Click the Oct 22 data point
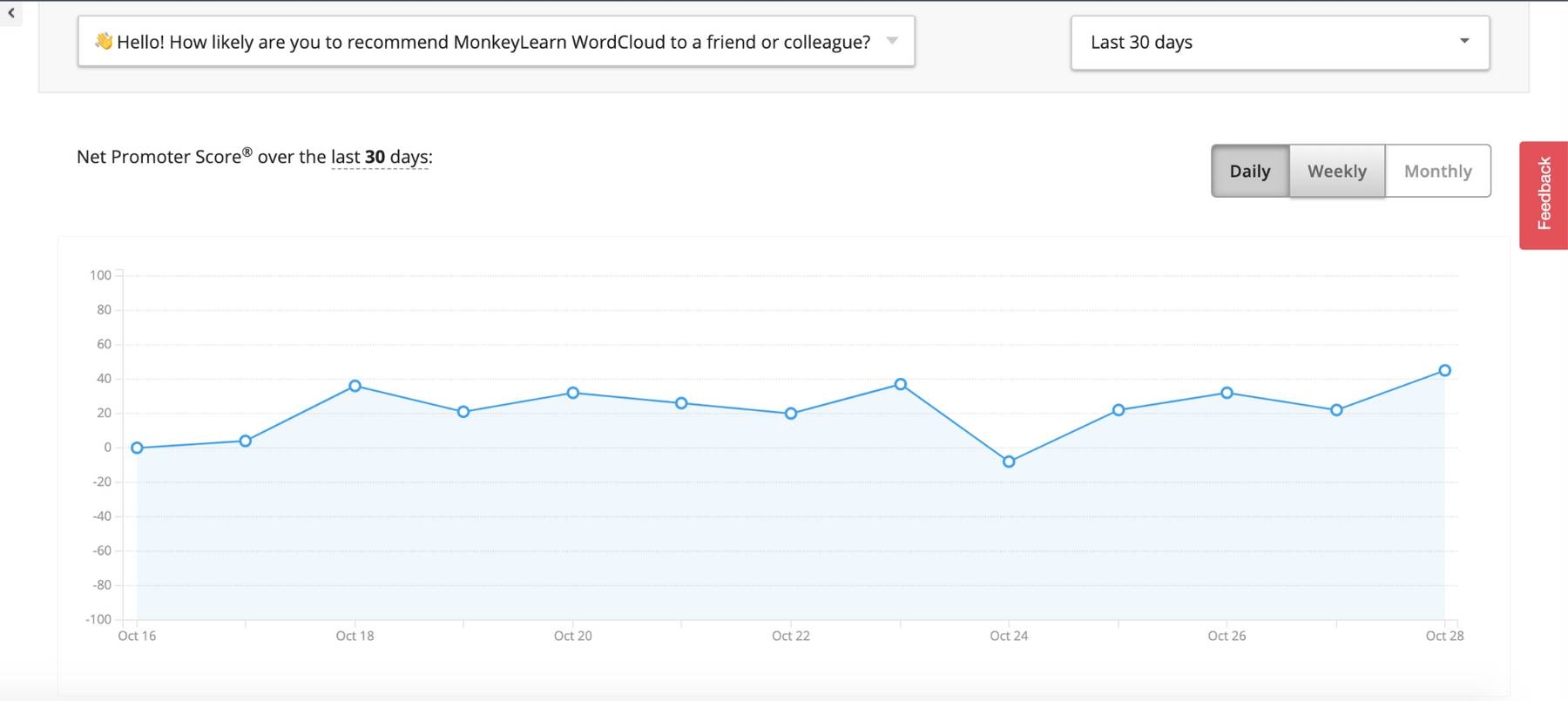The width and height of the screenshot is (1568, 701). (791, 414)
